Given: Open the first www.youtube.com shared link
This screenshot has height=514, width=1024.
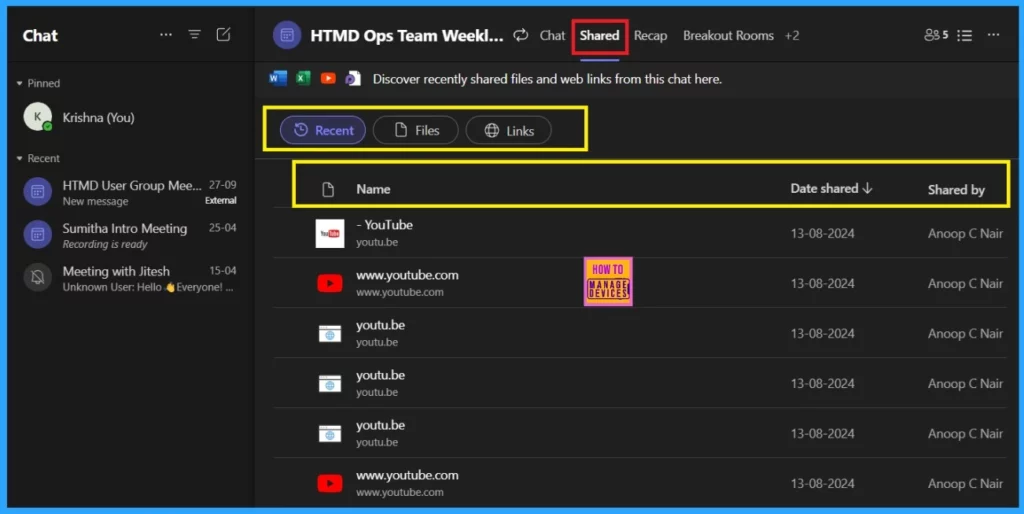Looking at the screenshot, I should coord(407,275).
